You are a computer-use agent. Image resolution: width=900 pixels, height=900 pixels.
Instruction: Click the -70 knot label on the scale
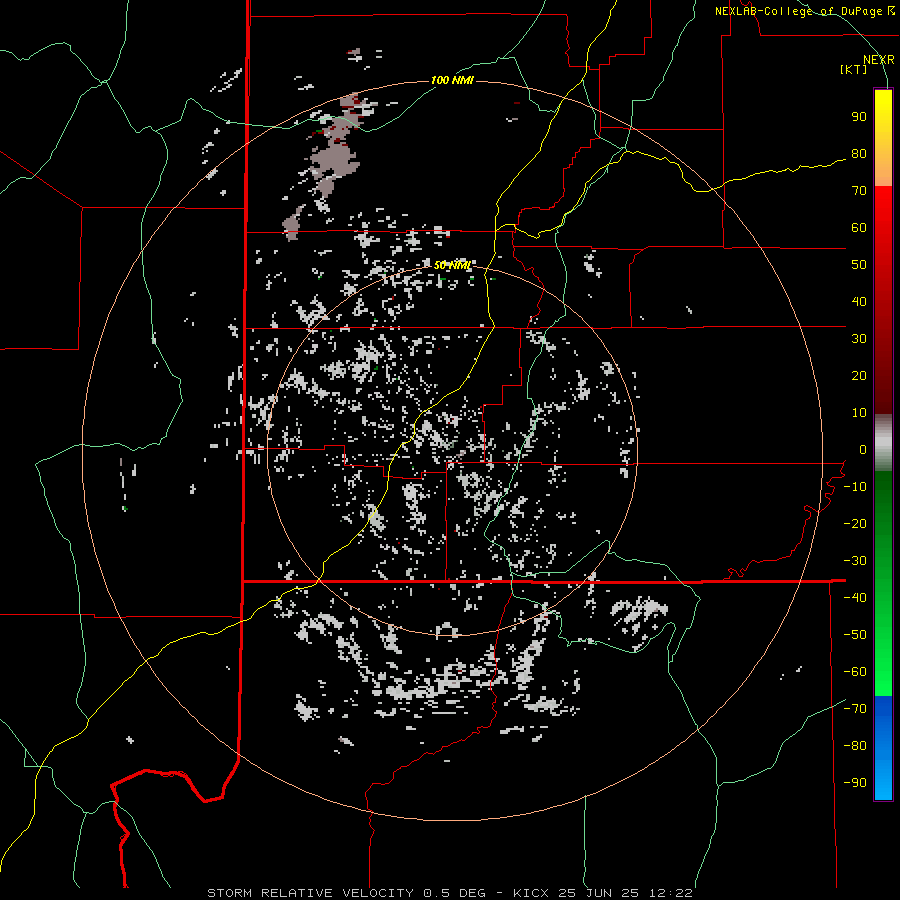(855, 708)
